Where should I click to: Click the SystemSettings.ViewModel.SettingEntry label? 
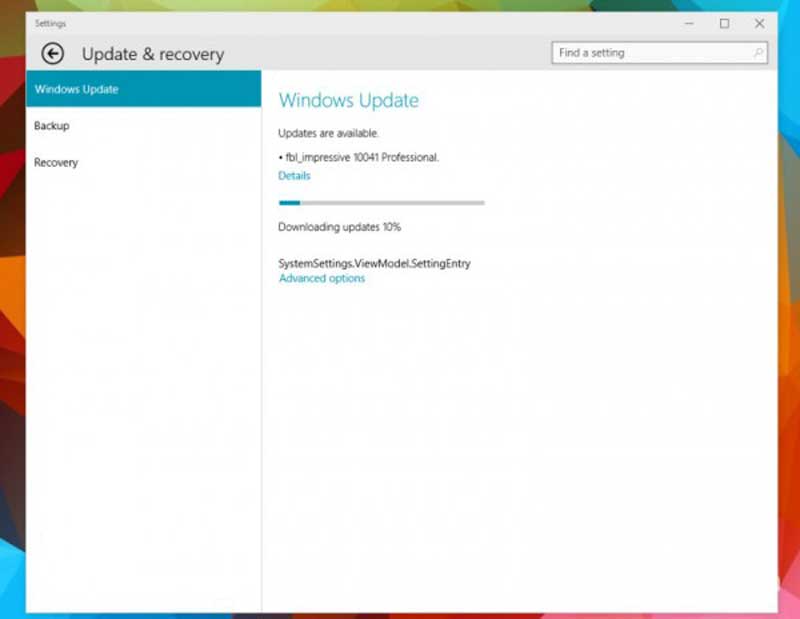coord(374,263)
